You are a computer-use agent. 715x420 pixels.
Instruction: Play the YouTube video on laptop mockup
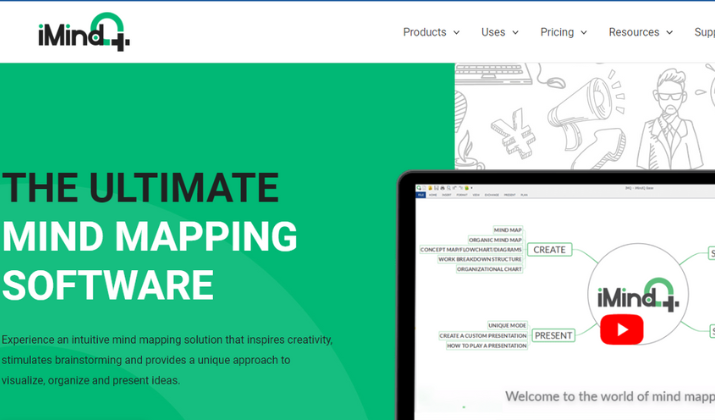(622, 329)
